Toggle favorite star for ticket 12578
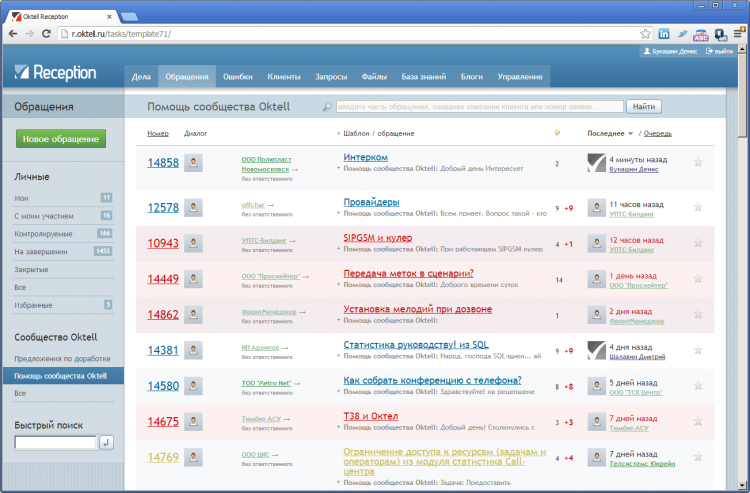 [698, 208]
